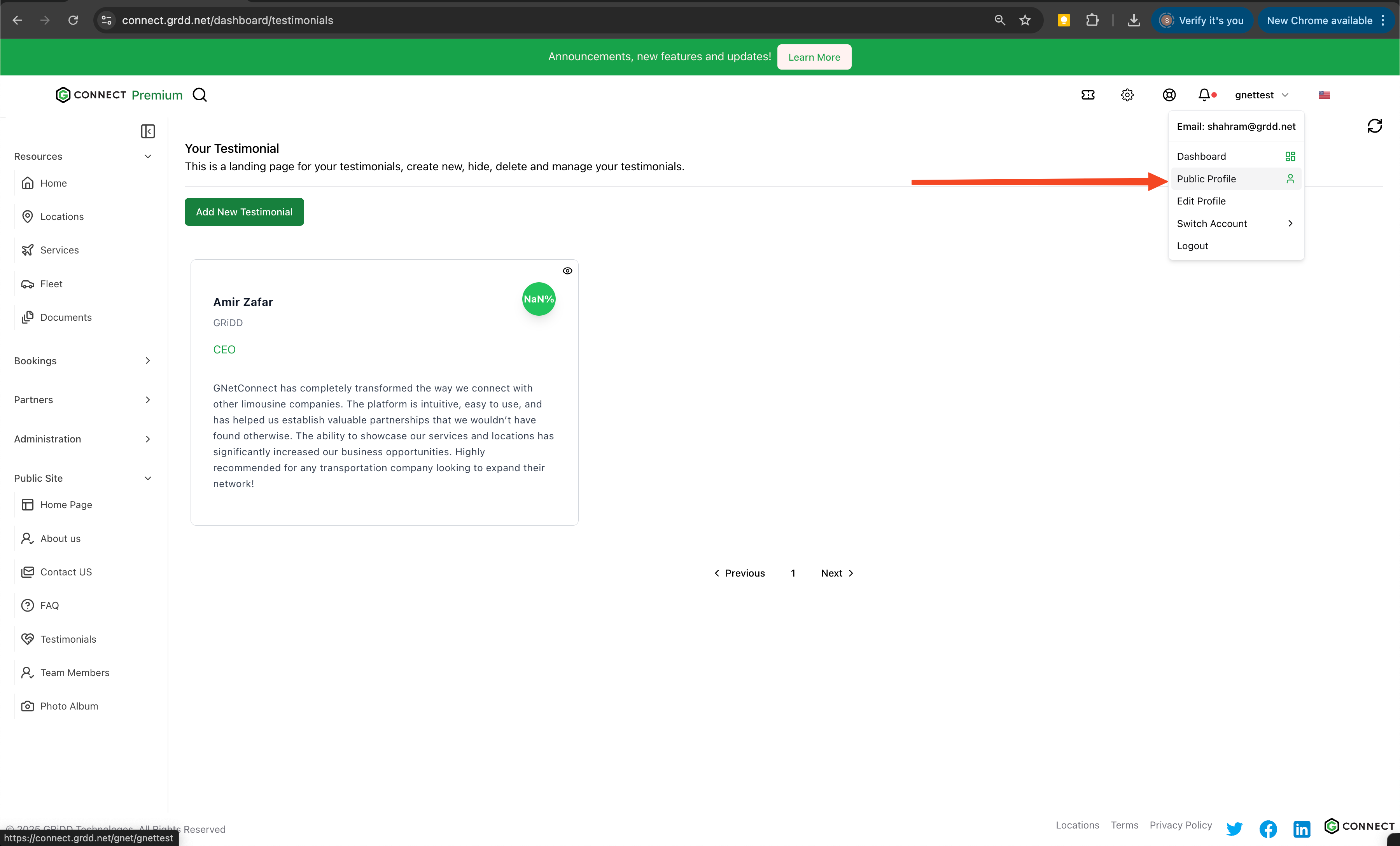Click Learn More announcement button
Image resolution: width=1400 pixels, height=846 pixels.
coord(814,57)
